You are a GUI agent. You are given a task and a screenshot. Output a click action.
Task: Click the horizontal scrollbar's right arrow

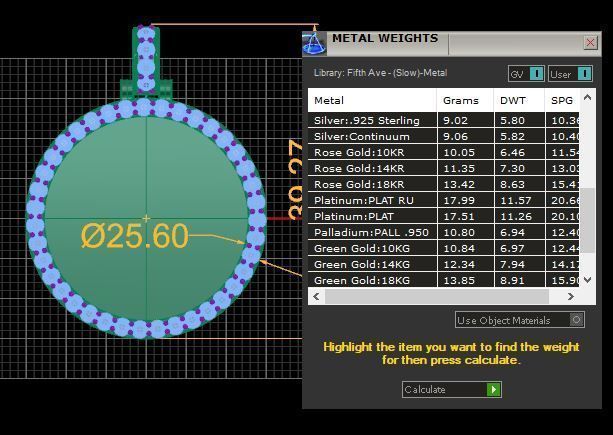click(570, 297)
